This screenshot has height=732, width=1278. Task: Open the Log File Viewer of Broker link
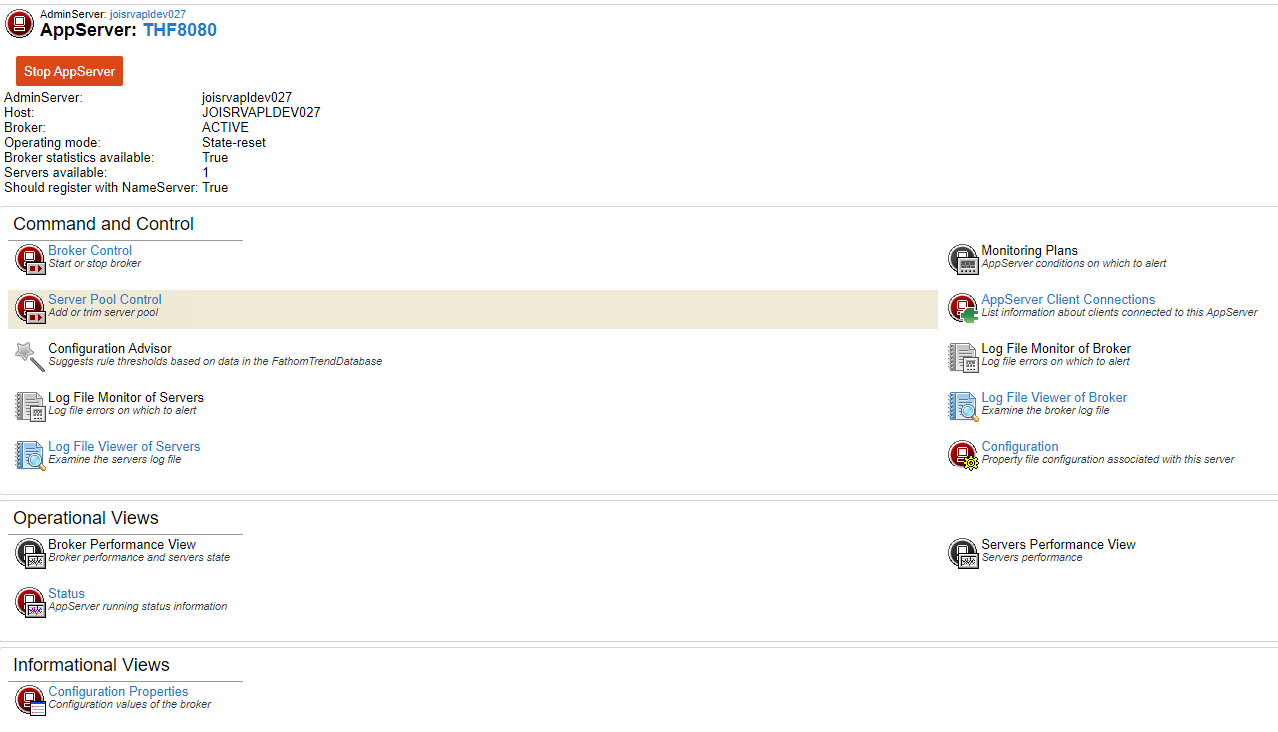coord(1054,398)
